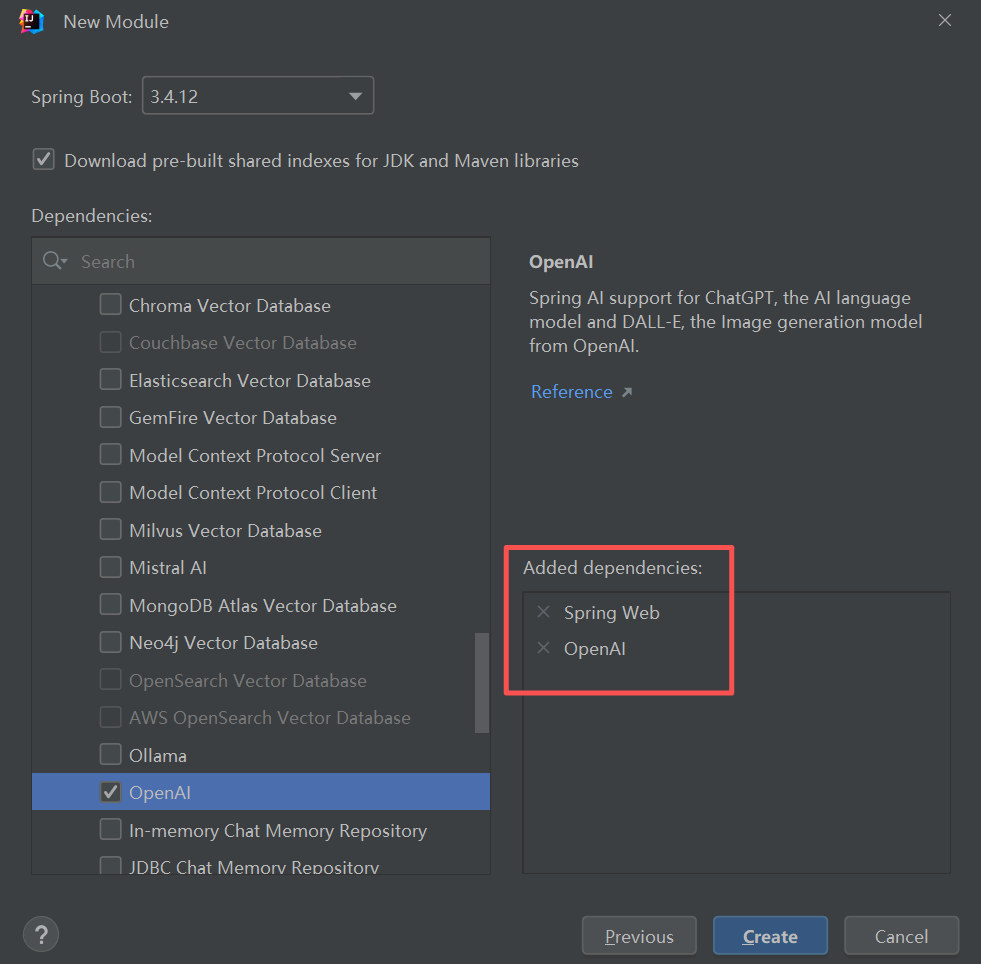The width and height of the screenshot is (981, 964).
Task: Select Model Context Protocol Server item
Action: (255, 455)
